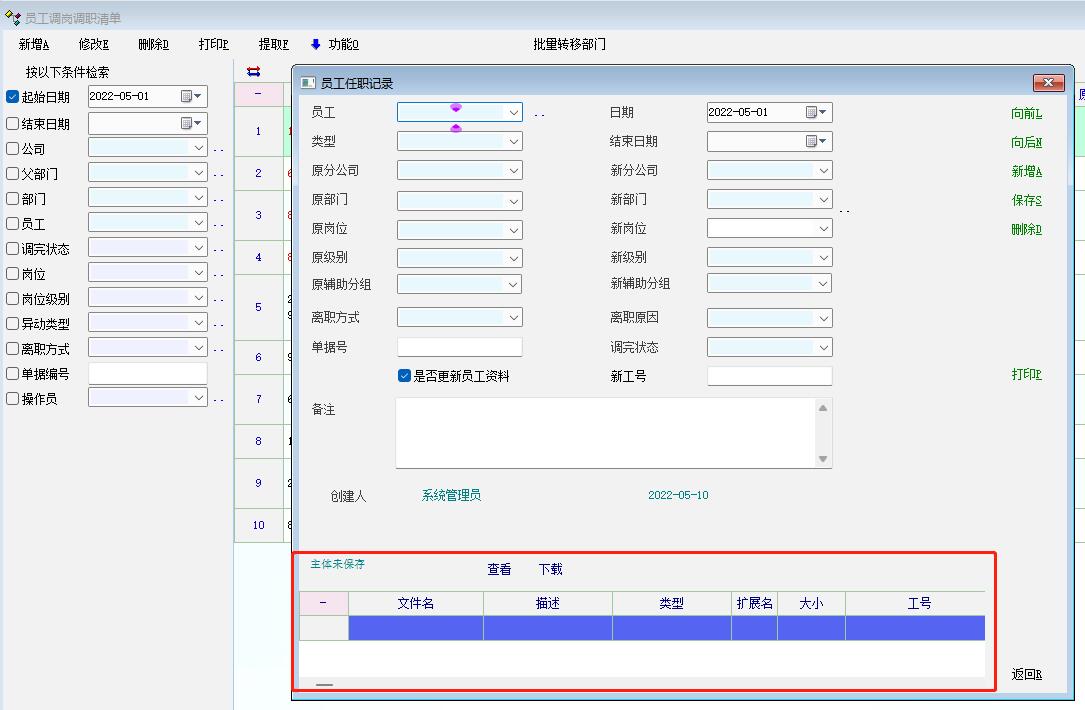Open the calendar icon in the 日期 field

tap(813, 113)
